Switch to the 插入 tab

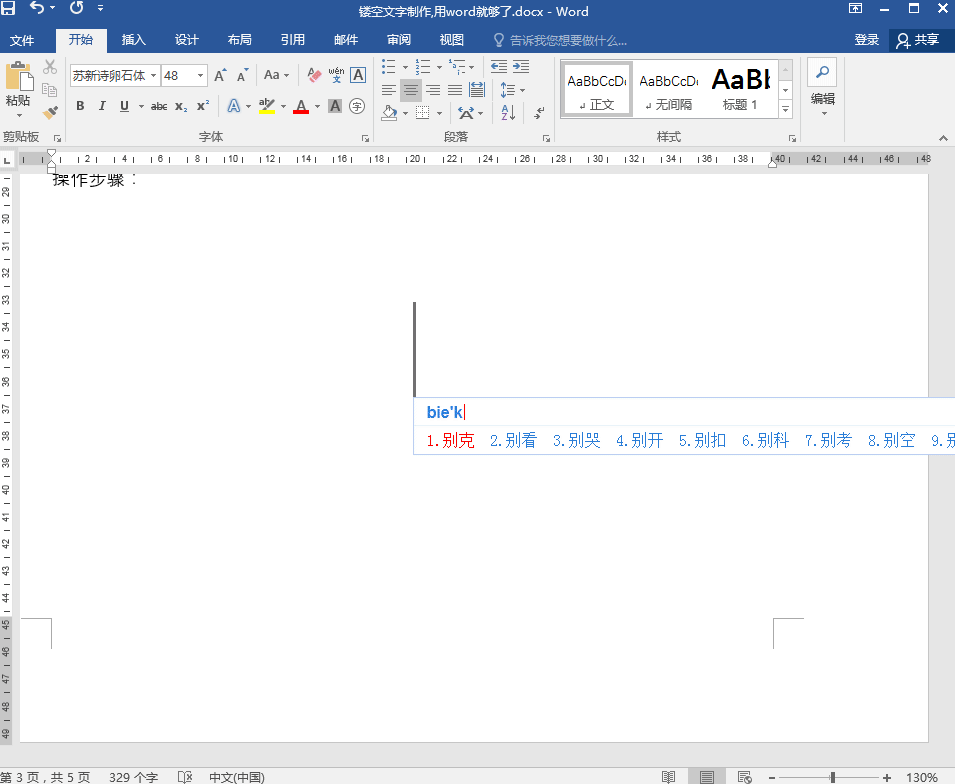point(133,40)
